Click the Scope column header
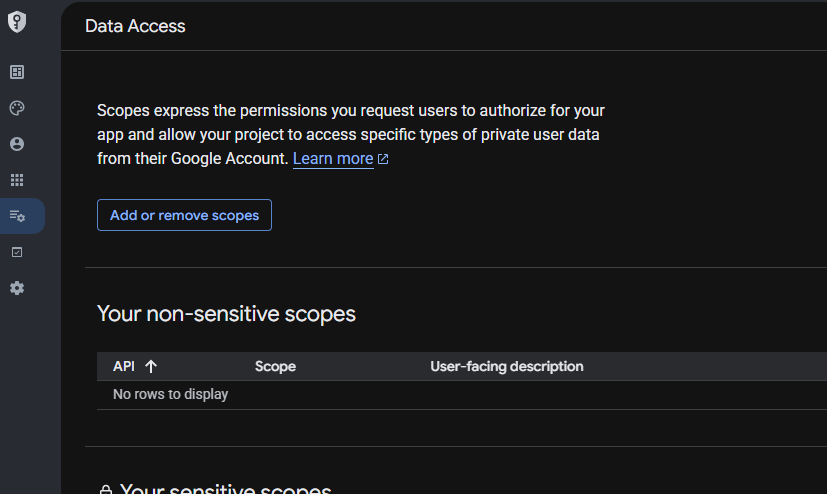The width and height of the screenshot is (827, 494). 275,366
